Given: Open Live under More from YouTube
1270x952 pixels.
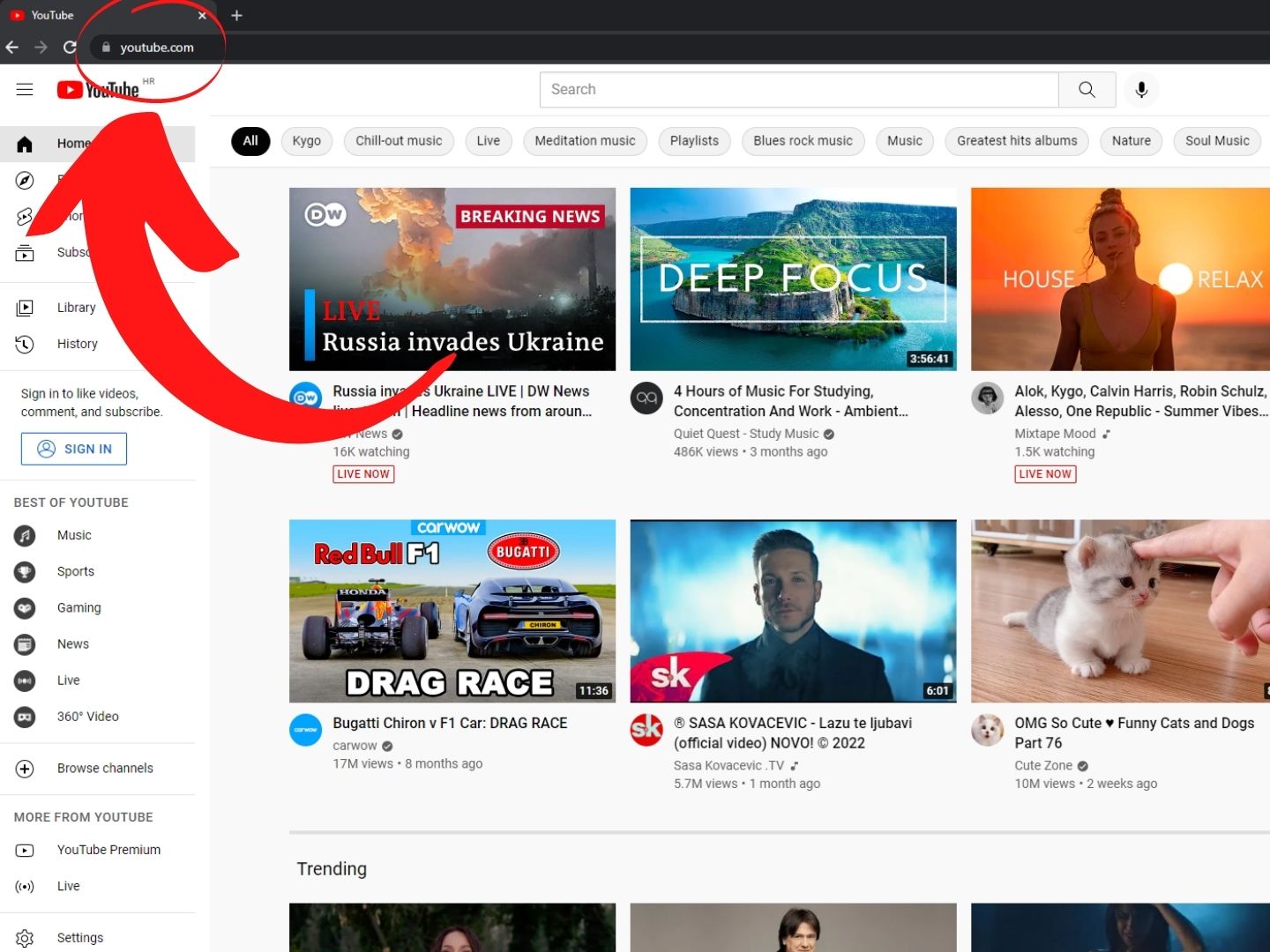Looking at the screenshot, I should (x=97, y=886).
